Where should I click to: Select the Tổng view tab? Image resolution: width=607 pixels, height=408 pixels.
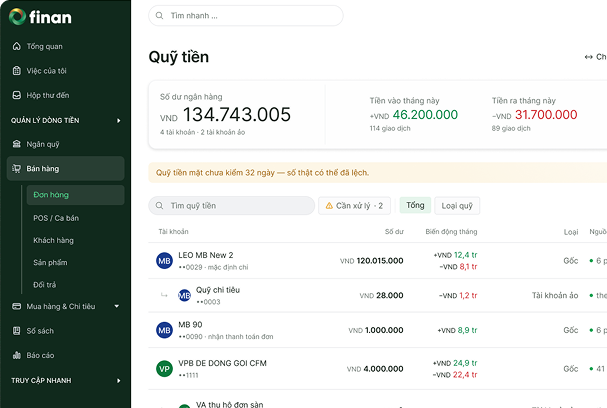point(415,205)
